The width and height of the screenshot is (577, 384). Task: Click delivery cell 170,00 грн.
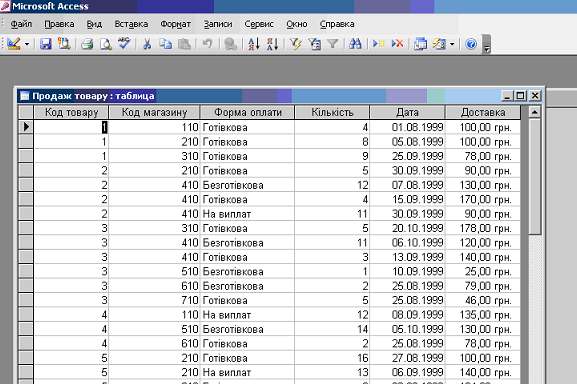(483, 199)
